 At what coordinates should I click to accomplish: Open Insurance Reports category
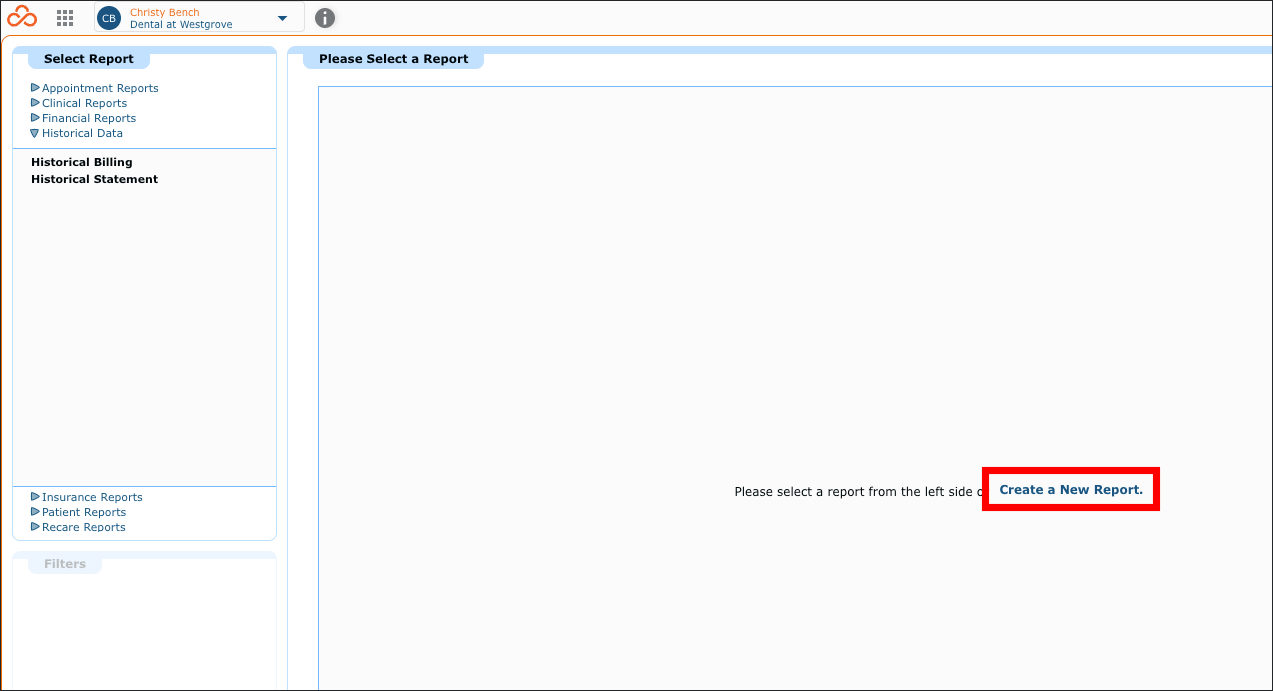click(x=92, y=497)
